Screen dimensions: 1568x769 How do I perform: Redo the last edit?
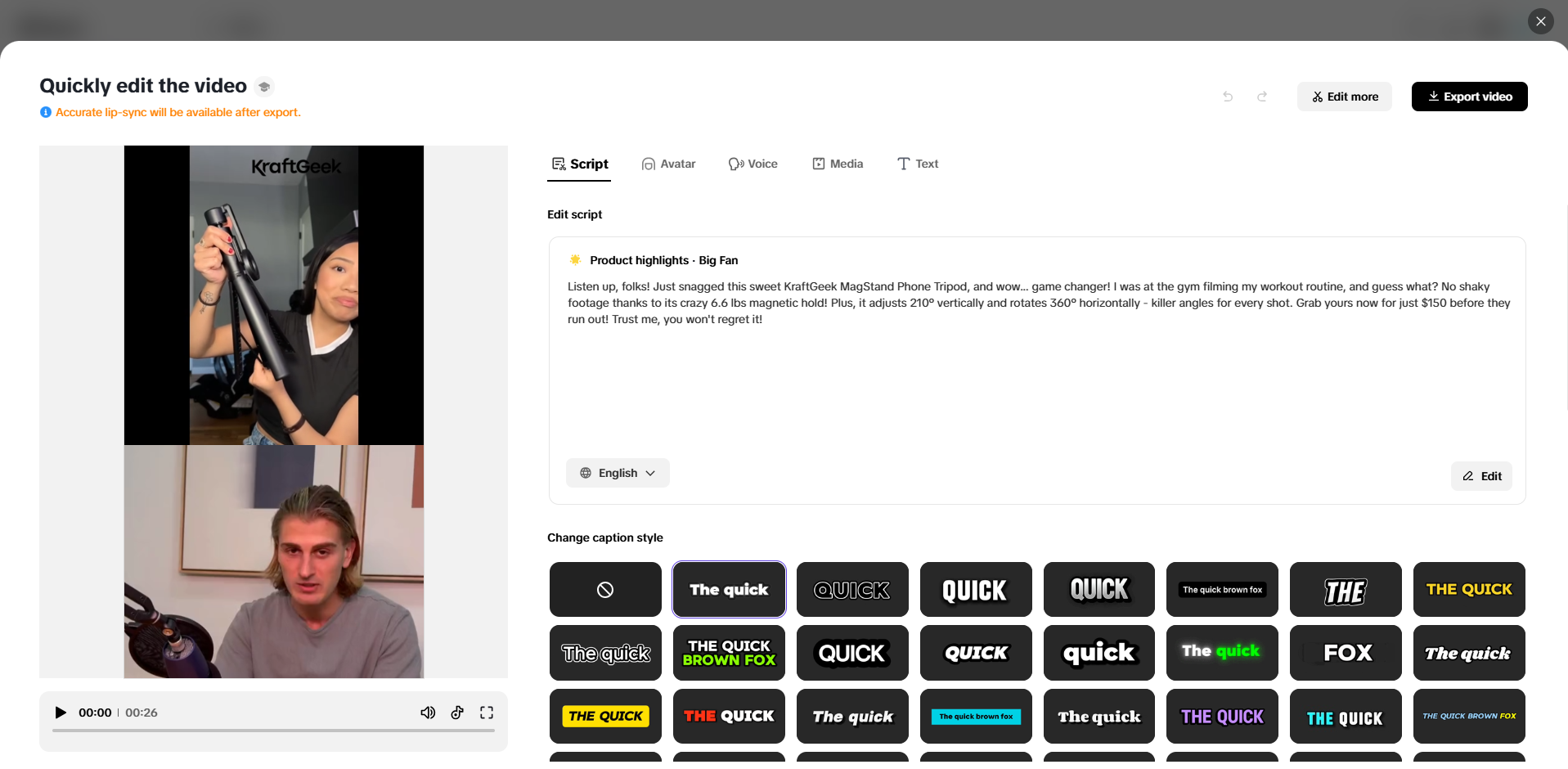pos(1262,96)
